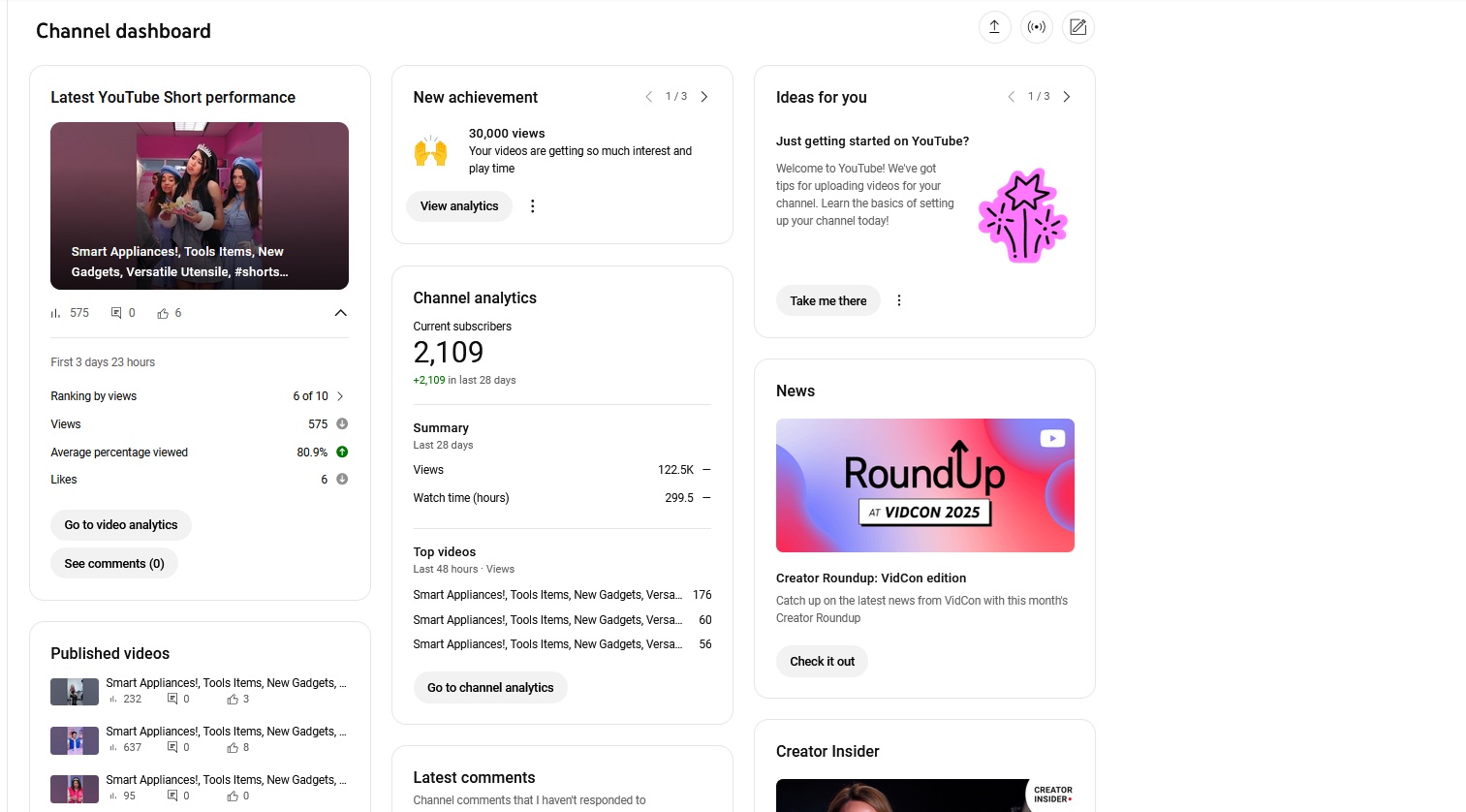The width and height of the screenshot is (1466, 812).
Task: Click See comments (0) button
Action: [x=114, y=564]
